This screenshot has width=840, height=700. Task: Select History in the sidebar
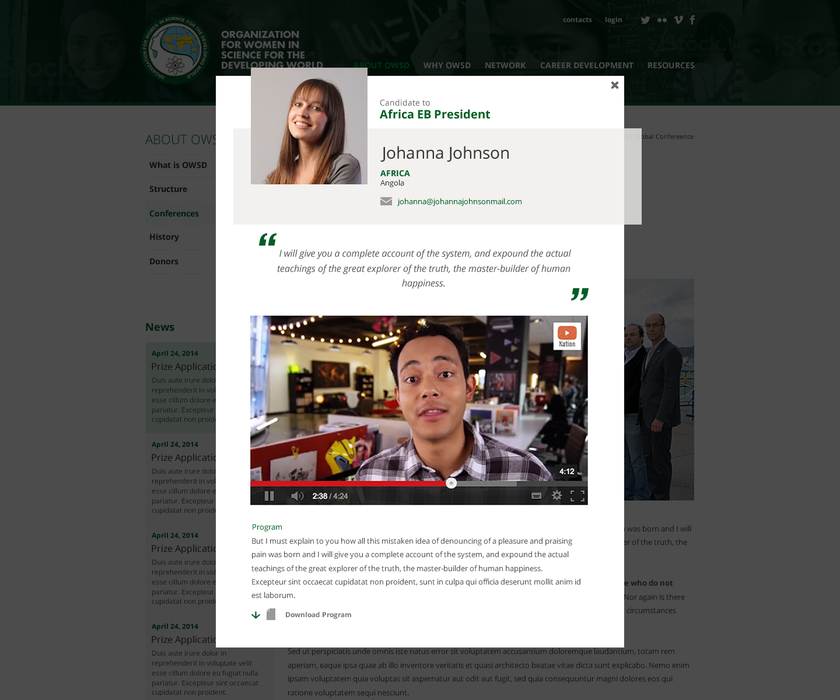pos(164,237)
